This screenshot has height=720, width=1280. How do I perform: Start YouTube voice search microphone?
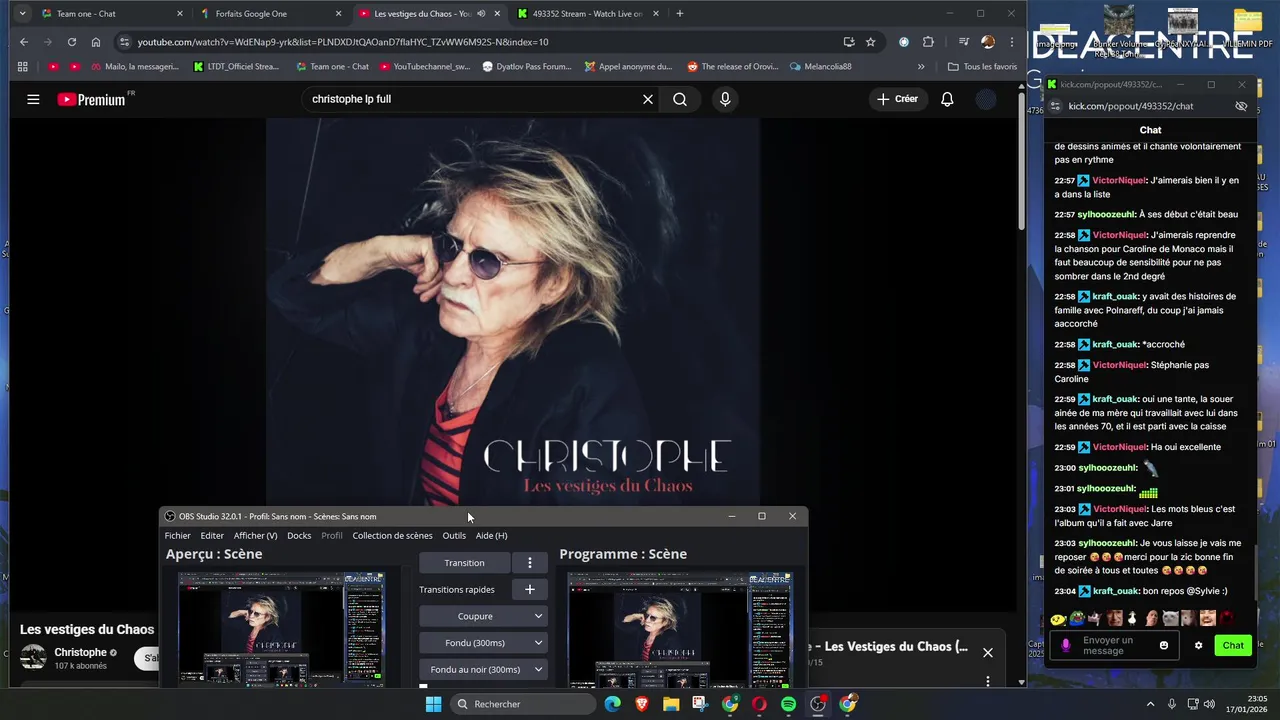725,99
